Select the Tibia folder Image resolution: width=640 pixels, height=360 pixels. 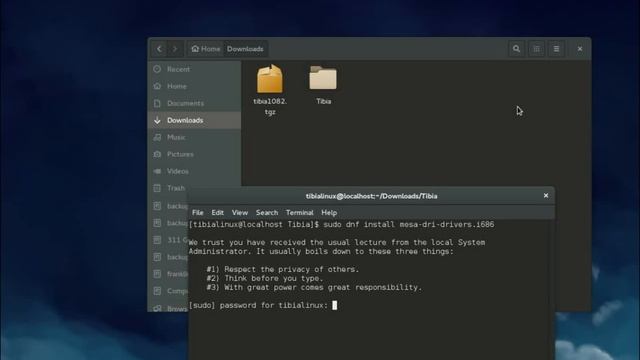(323, 85)
